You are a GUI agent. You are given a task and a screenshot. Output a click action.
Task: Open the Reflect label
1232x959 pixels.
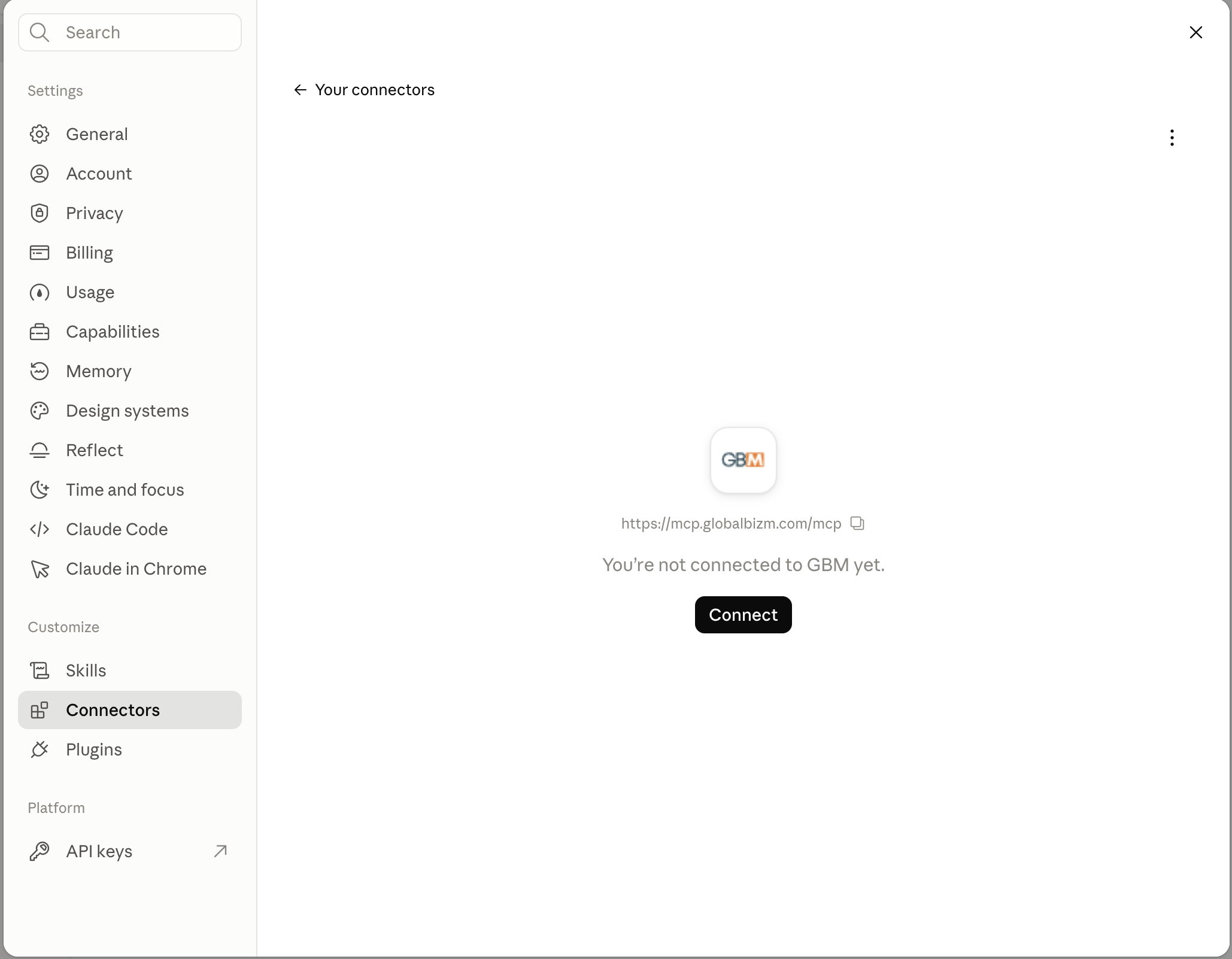pyautogui.click(x=95, y=450)
